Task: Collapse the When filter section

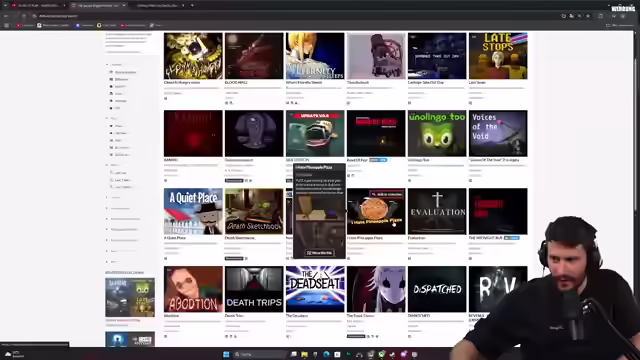Action: pos(113,165)
